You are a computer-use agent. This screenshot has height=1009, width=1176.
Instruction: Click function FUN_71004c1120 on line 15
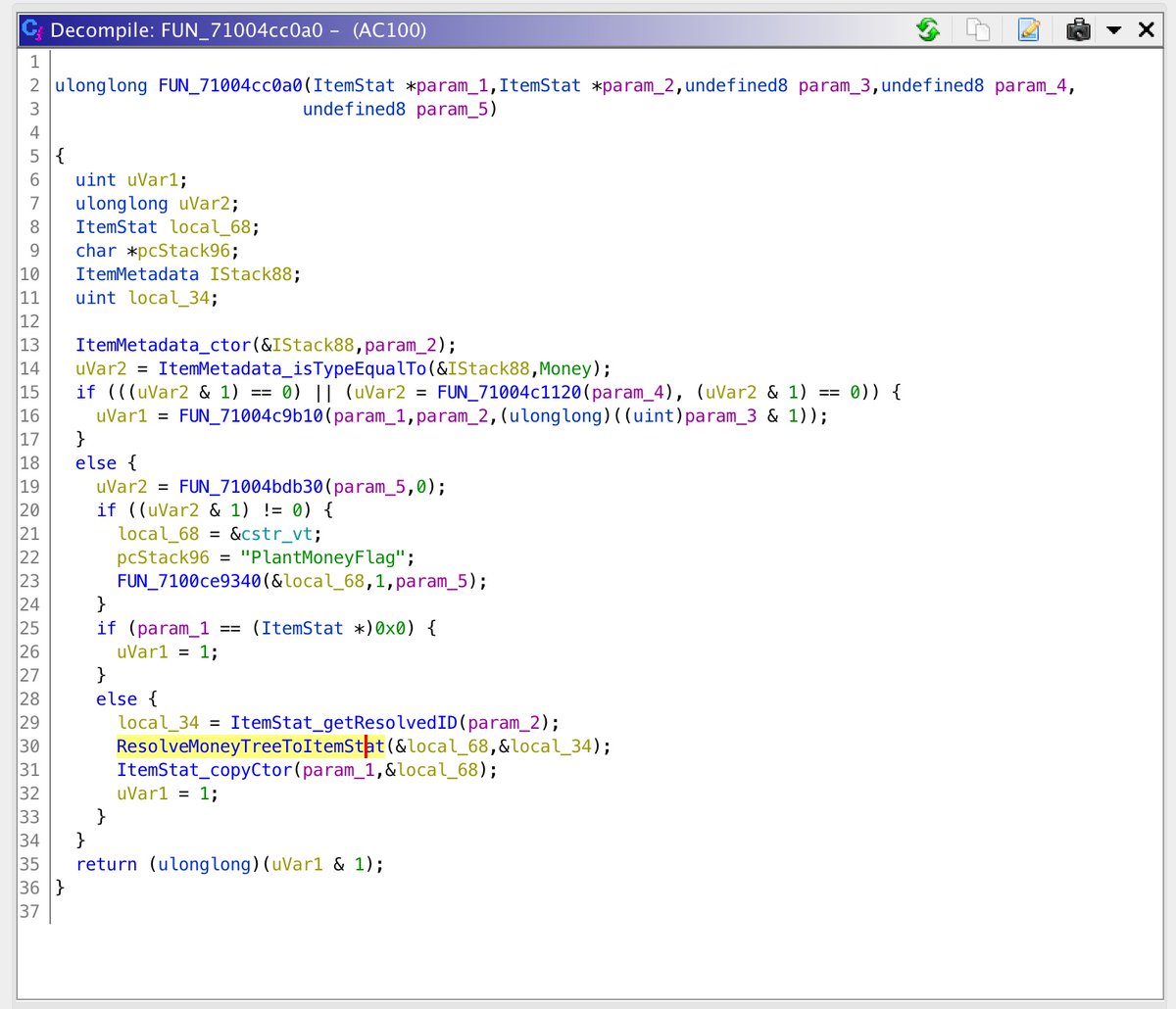pyautogui.click(x=510, y=392)
